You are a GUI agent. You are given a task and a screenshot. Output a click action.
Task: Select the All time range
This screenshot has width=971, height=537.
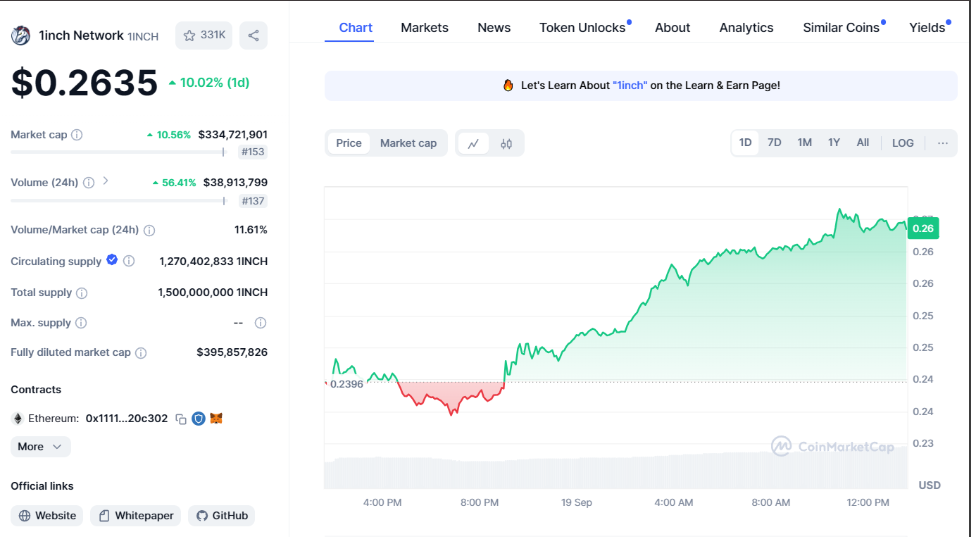[863, 142]
